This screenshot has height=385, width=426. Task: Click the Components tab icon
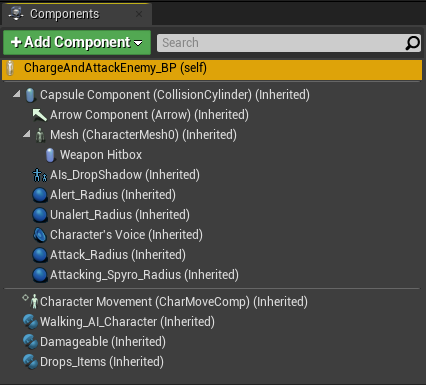coord(16,14)
